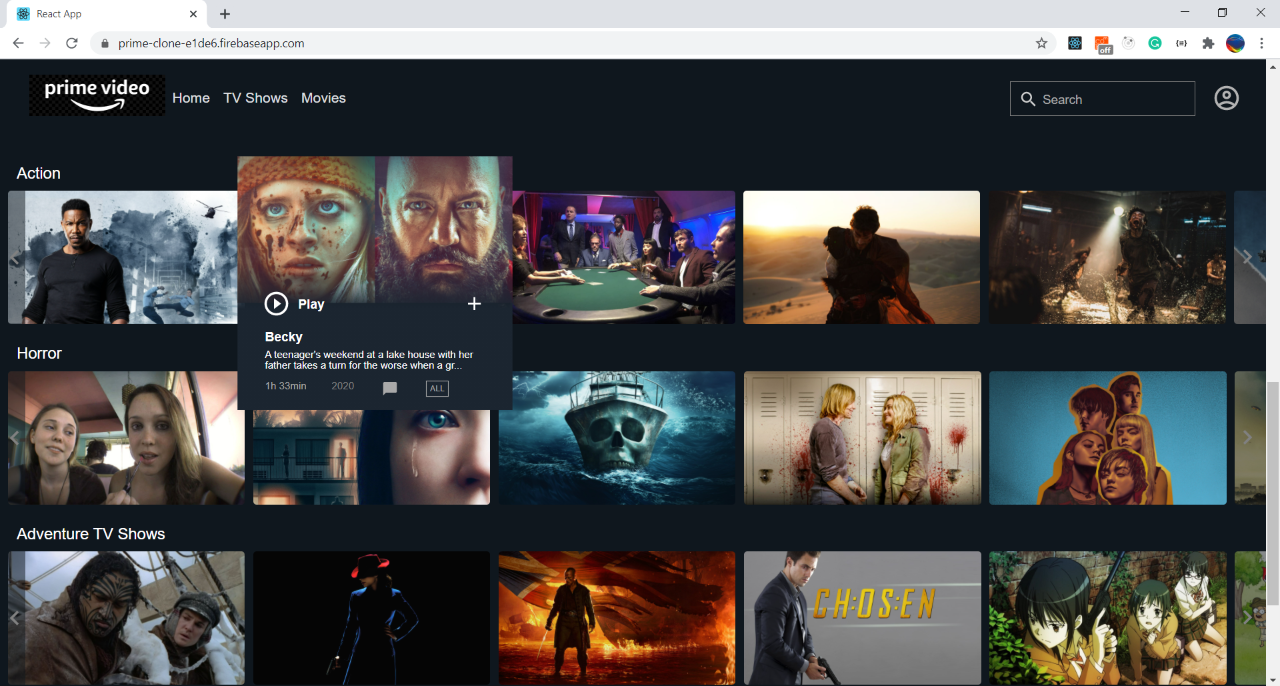Screen dimensions: 1280x686
Task: Click the scrollbar up arrow
Action: tap(1272, 66)
